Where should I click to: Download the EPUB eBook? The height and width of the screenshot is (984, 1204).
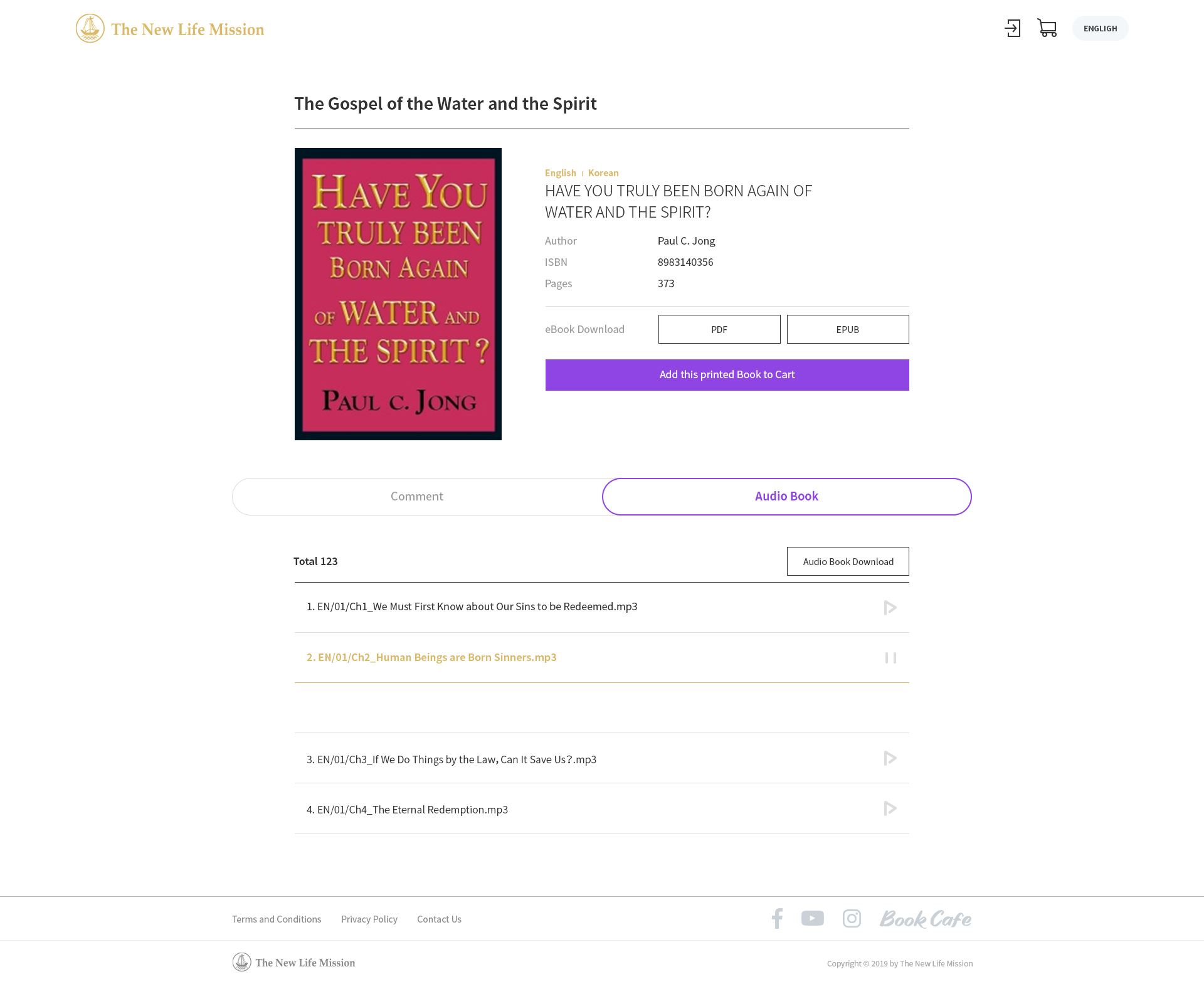click(848, 329)
